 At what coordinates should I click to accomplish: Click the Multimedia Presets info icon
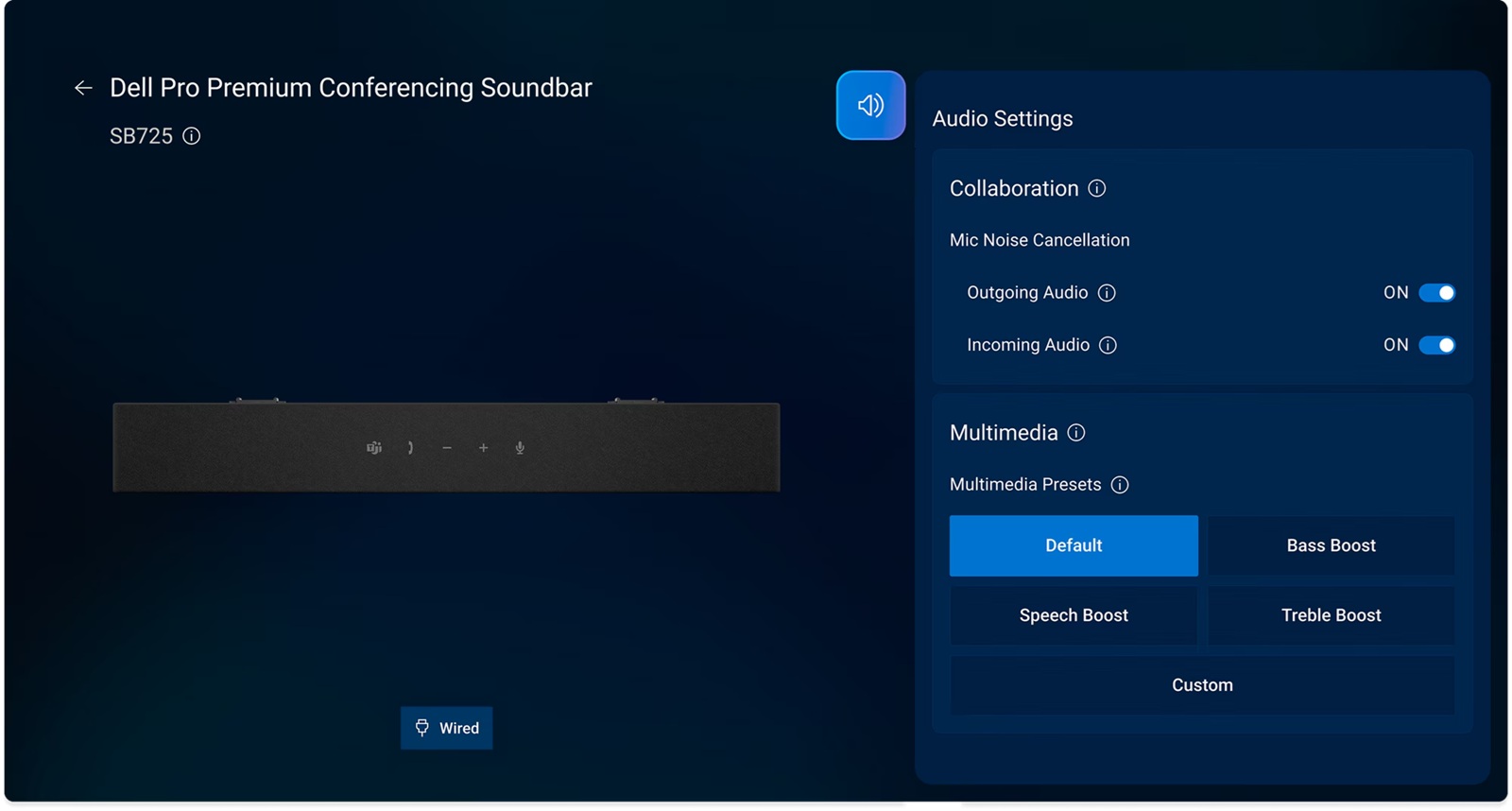tap(1120, 485)
